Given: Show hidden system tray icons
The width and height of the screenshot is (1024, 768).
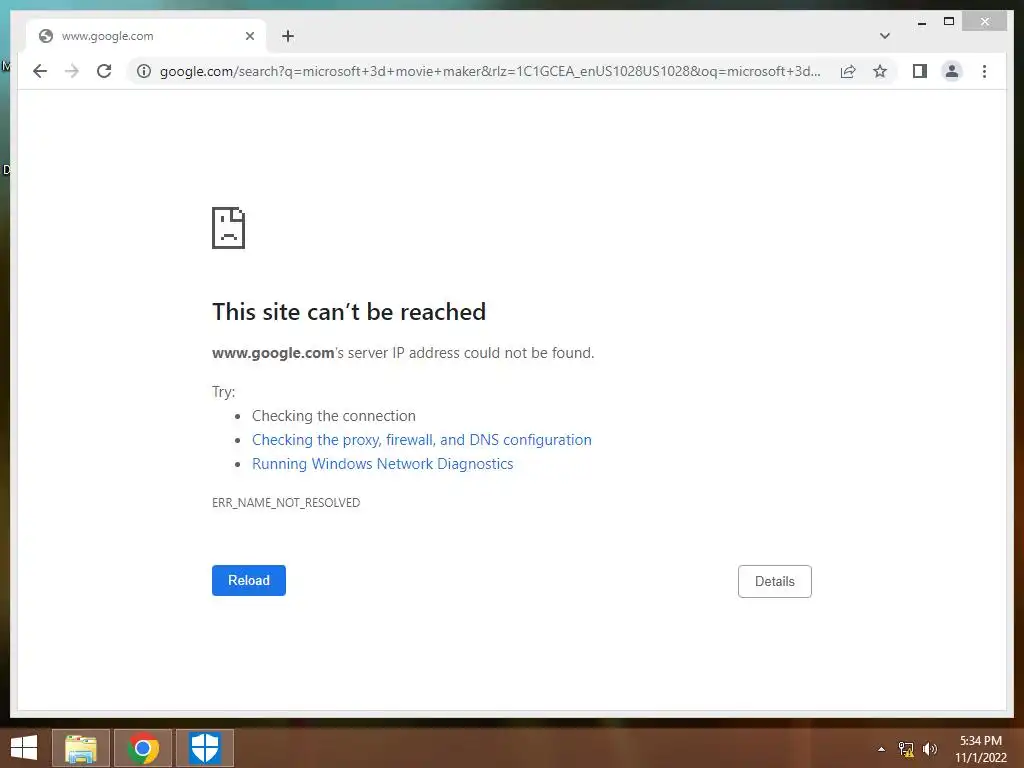Looking at the screenshot, I should tap(881, 749).
